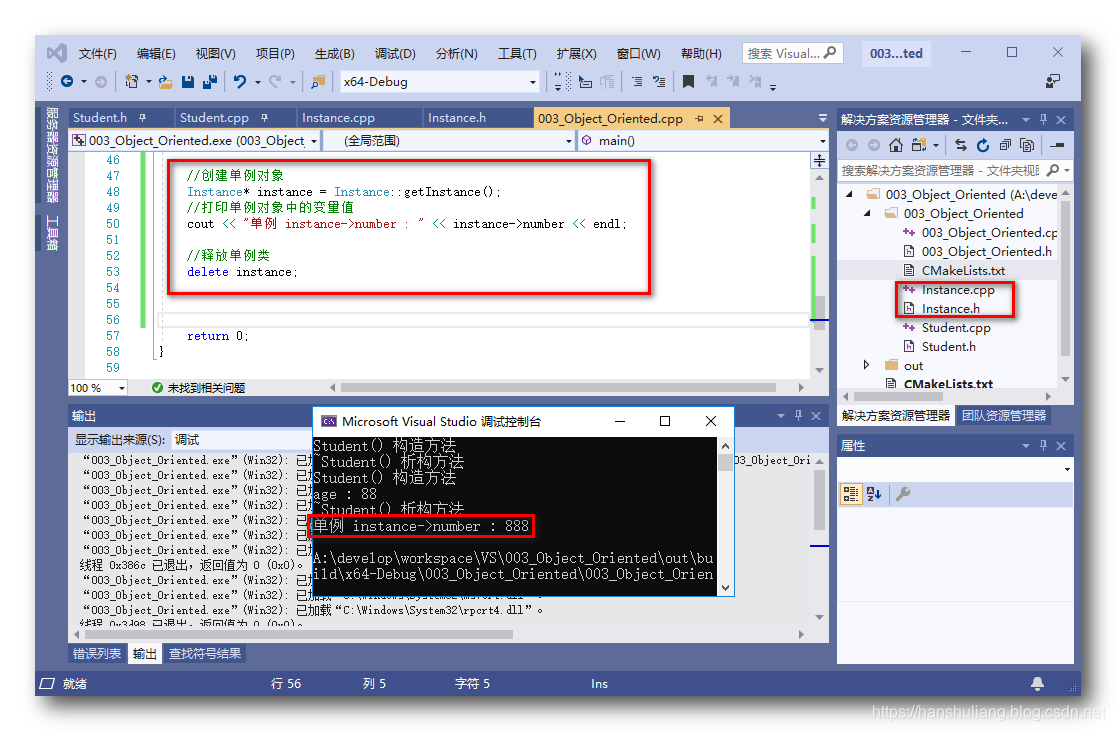Click the New Item toolbar icon

pos(132,82)
